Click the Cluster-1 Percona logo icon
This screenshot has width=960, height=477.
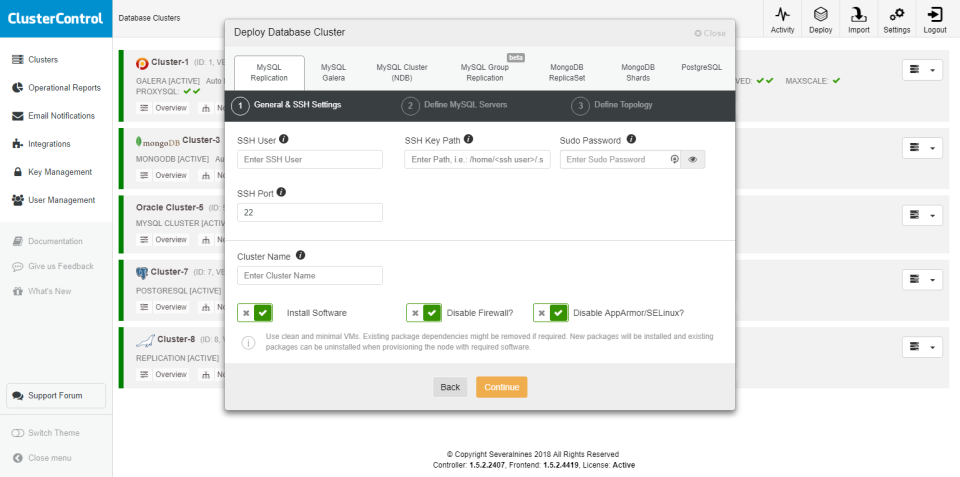point(142,62)
